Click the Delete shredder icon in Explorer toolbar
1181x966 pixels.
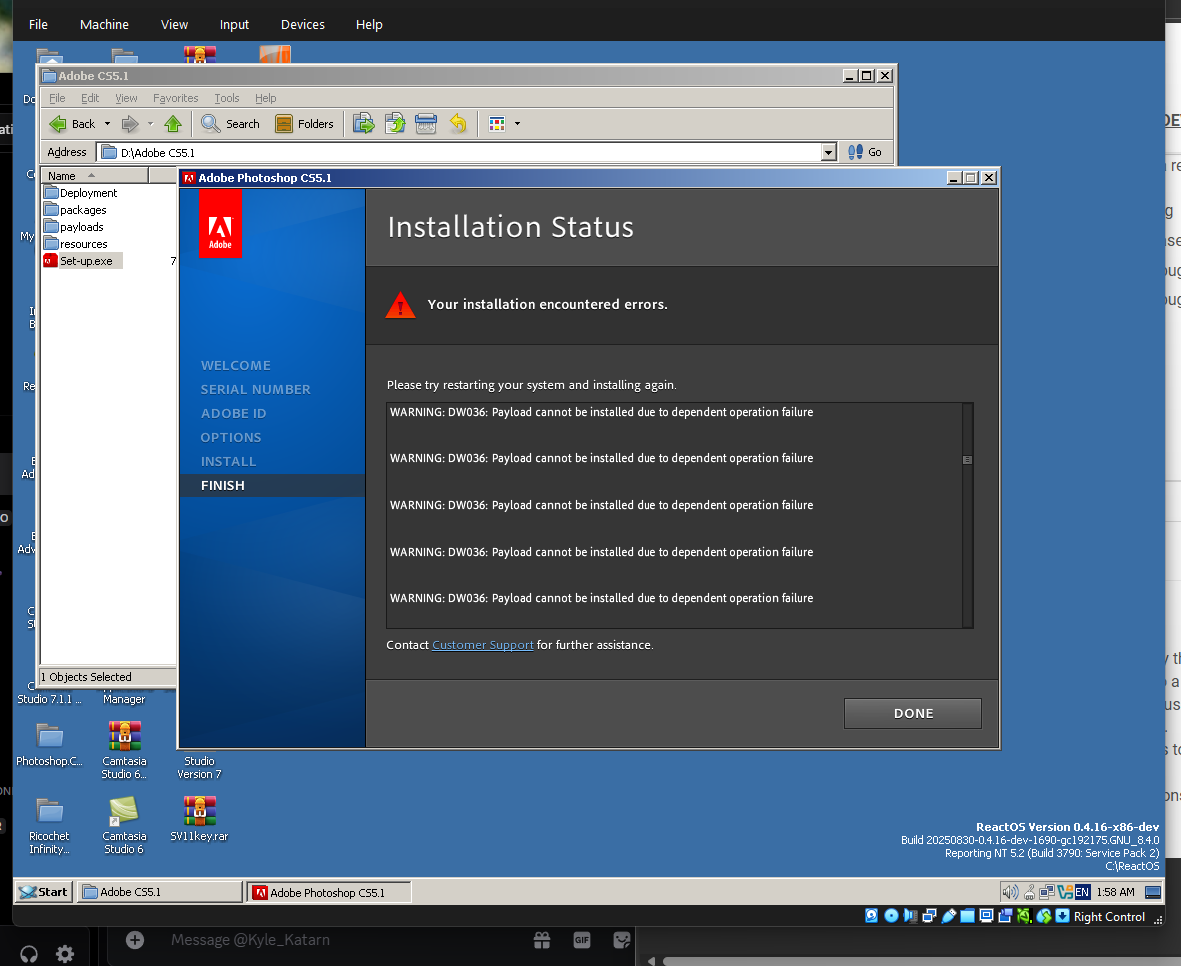coord(426,123)
